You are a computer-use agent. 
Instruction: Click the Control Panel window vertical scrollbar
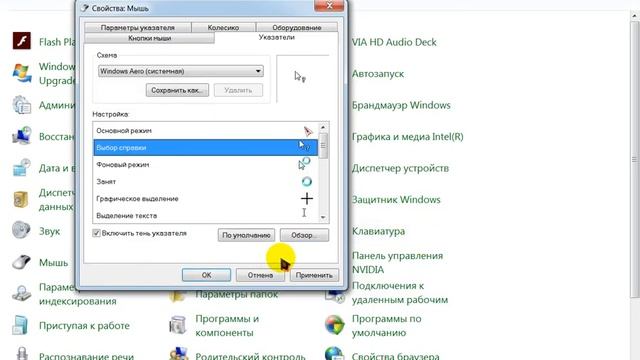tap(634, 159)
